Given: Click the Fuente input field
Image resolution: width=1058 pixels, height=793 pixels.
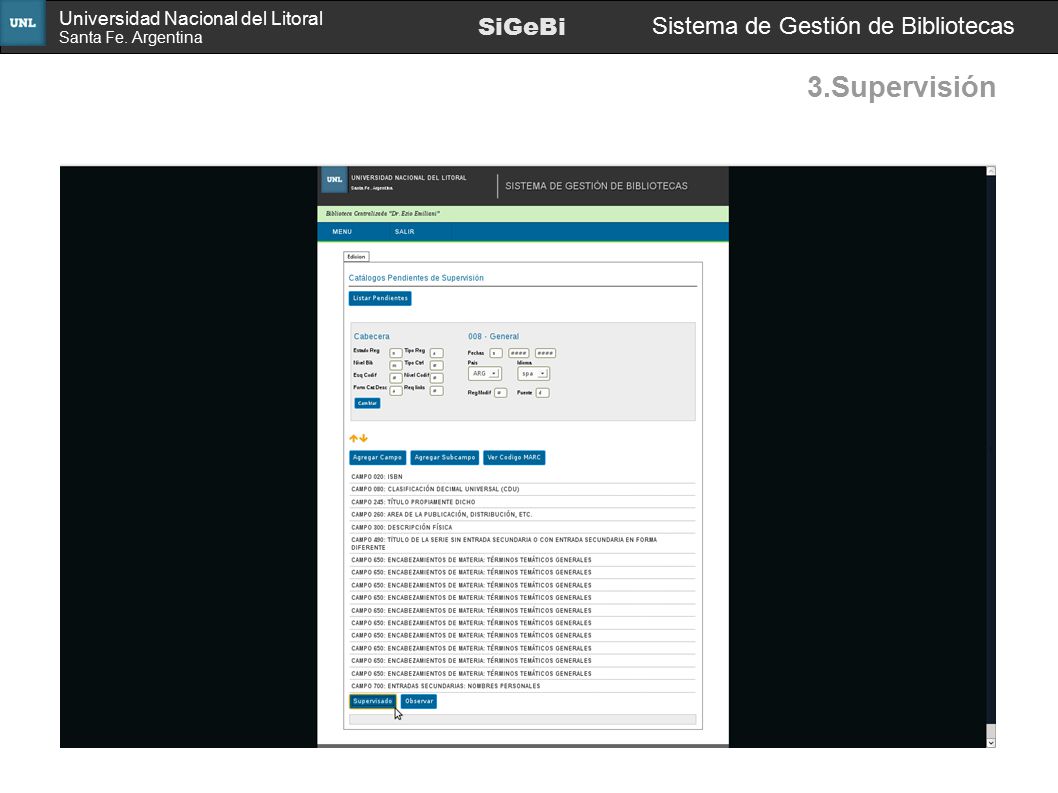Looking at the screenshot, I should point(542,393).
